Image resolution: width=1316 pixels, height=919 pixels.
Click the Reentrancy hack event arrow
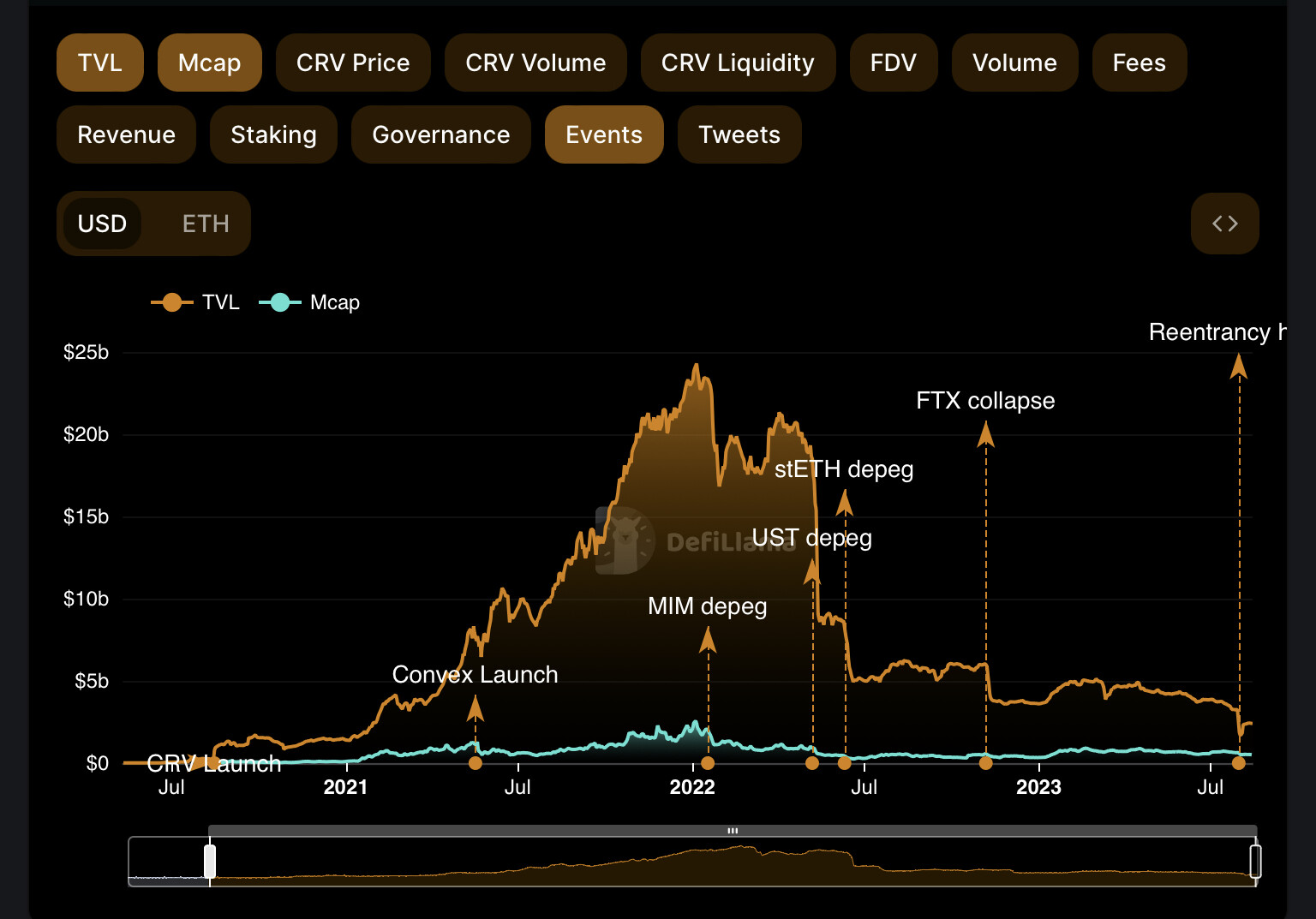click(1238, 367)
